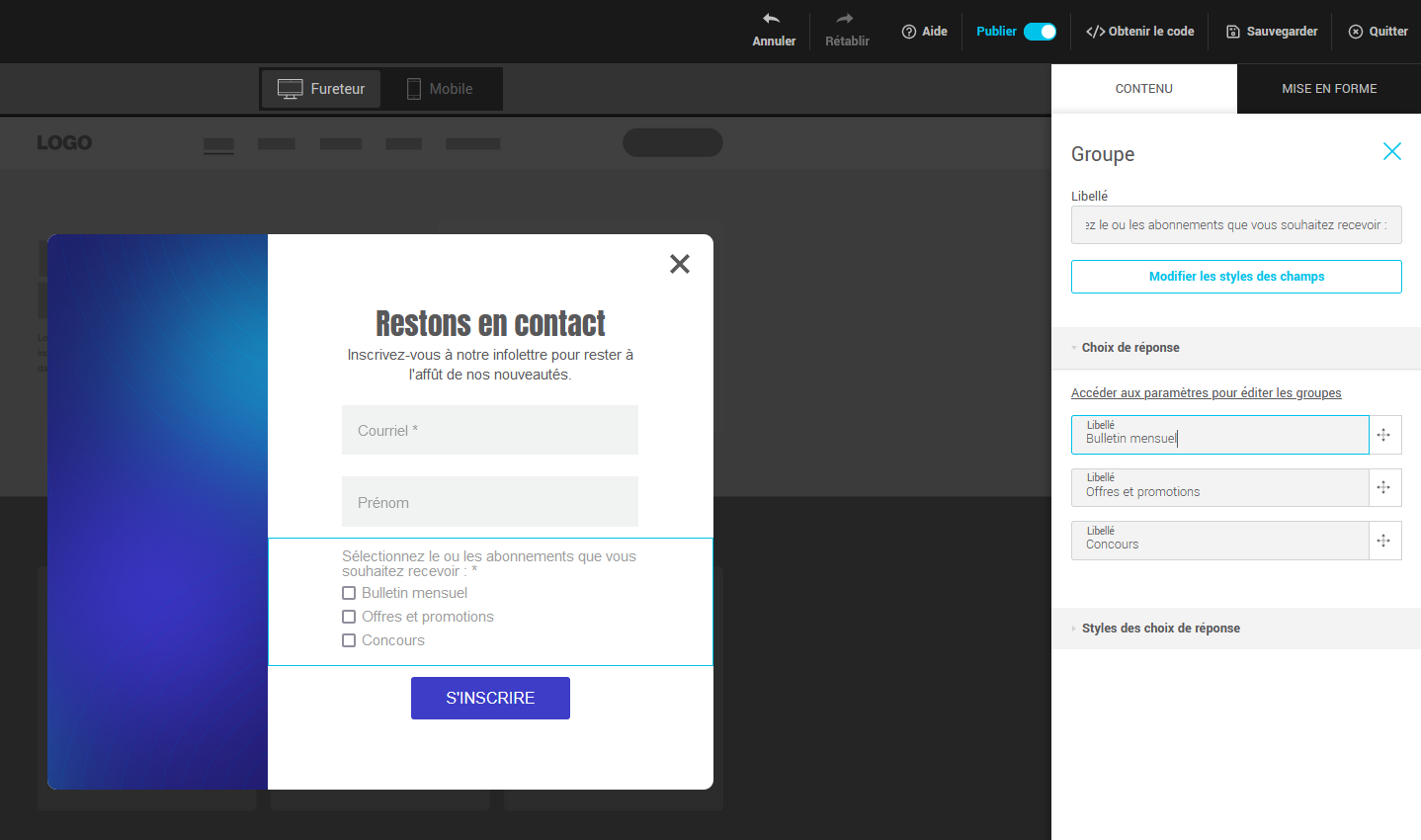Image resolution: width=1421 pixels, height=840 pixels.
Task: Click move handle beside Concours choice
Action: pyautogui.click(x=1383, y=541)
